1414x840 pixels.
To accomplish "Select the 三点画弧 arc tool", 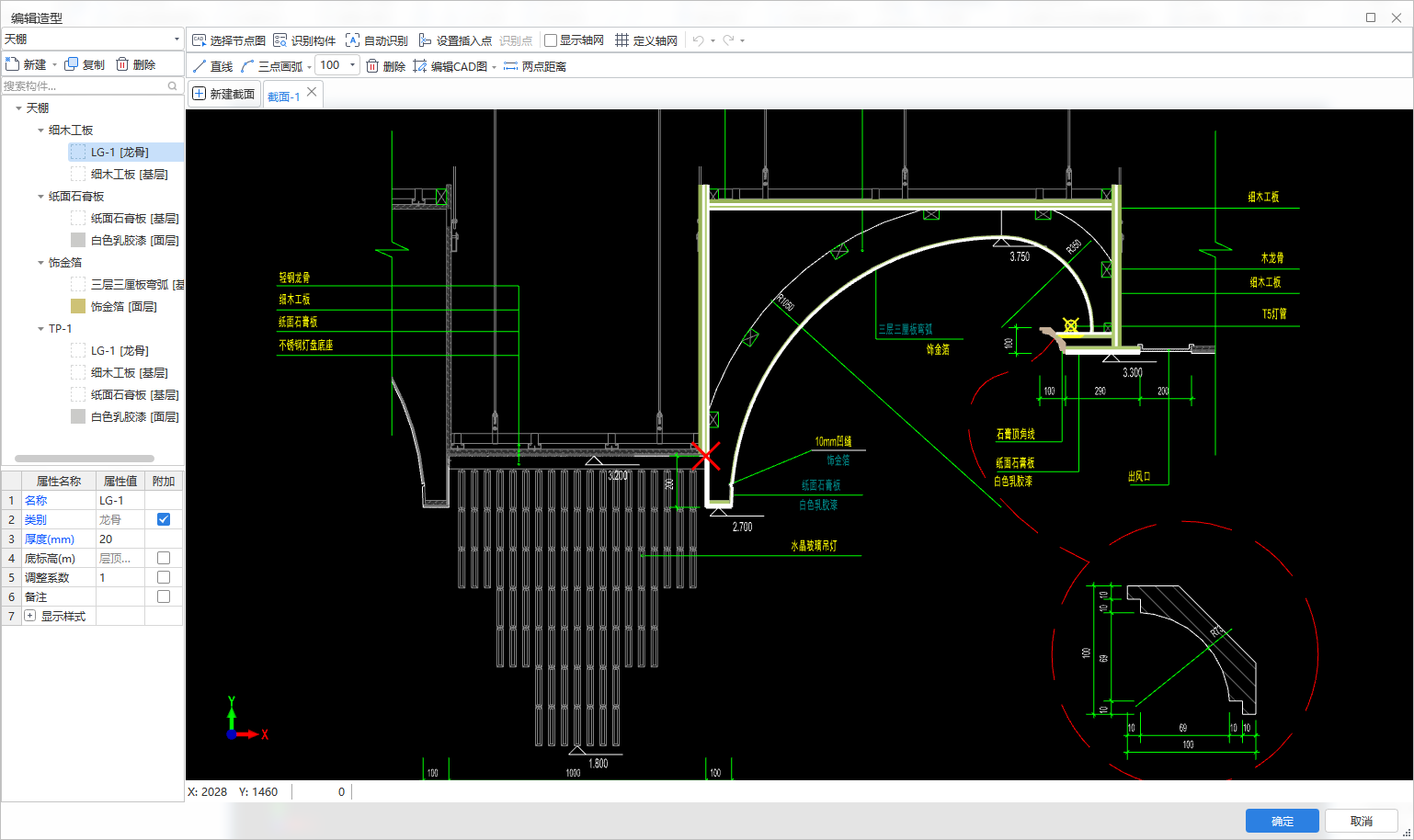I will pyautogui.click(x=271, y=66).
